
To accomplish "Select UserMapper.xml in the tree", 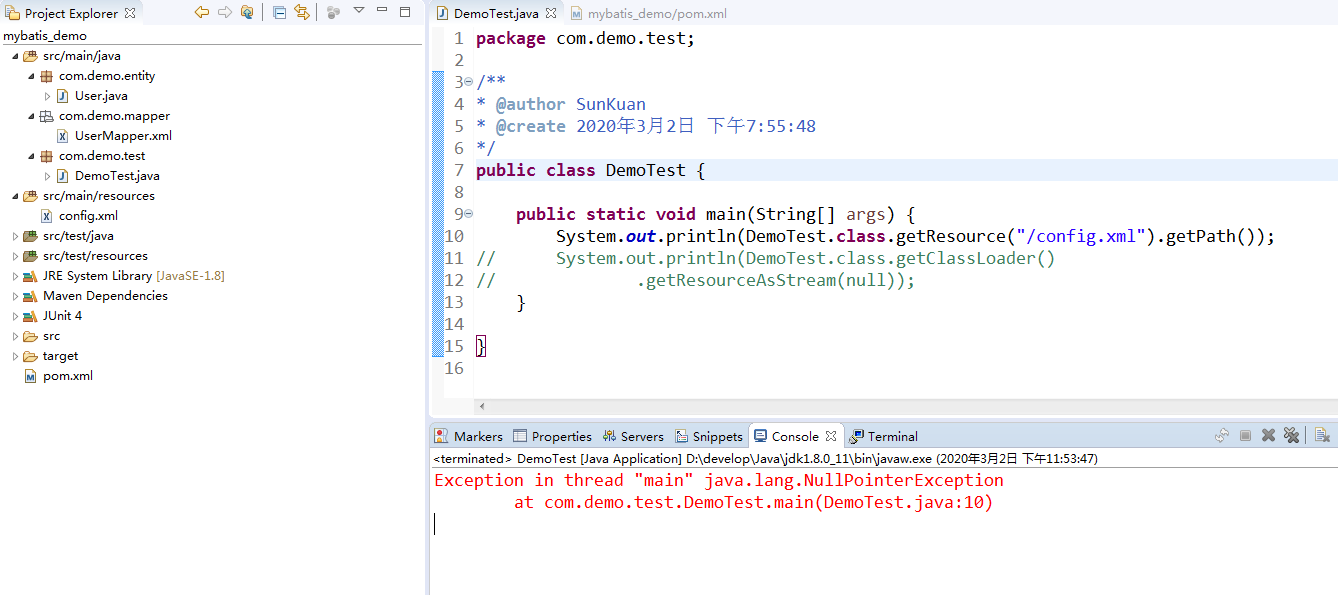I will [123, 136].
